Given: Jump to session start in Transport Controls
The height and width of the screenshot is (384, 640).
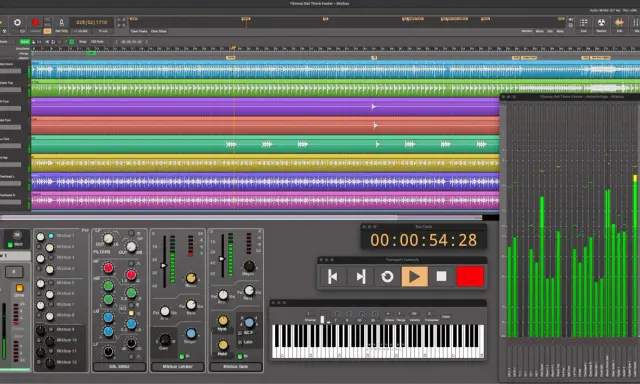Looking at the screenshot, I should tap(333, 277).
